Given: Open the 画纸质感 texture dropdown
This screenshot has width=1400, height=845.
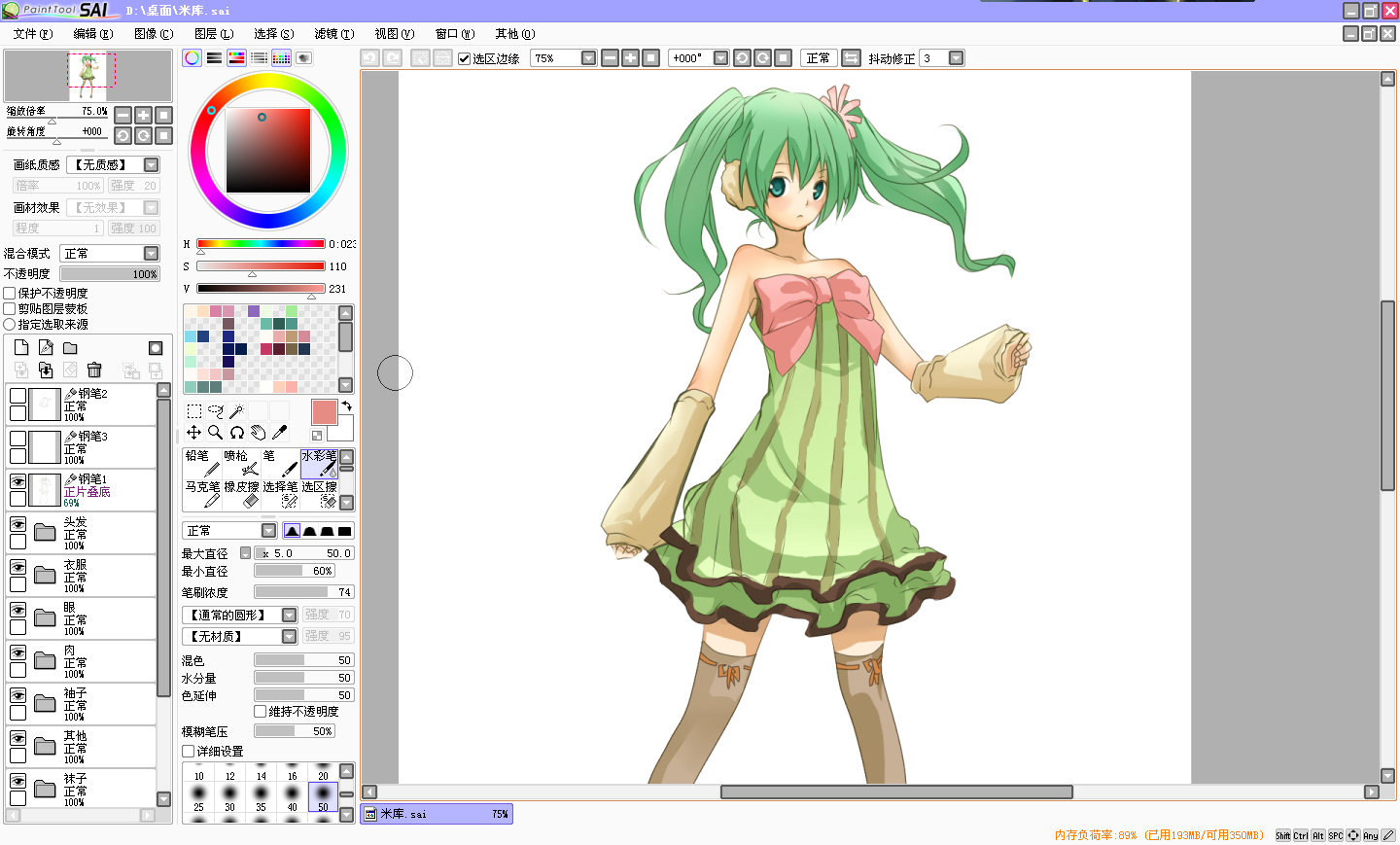Looking at the screenshot, I should [x=113, y=164].
